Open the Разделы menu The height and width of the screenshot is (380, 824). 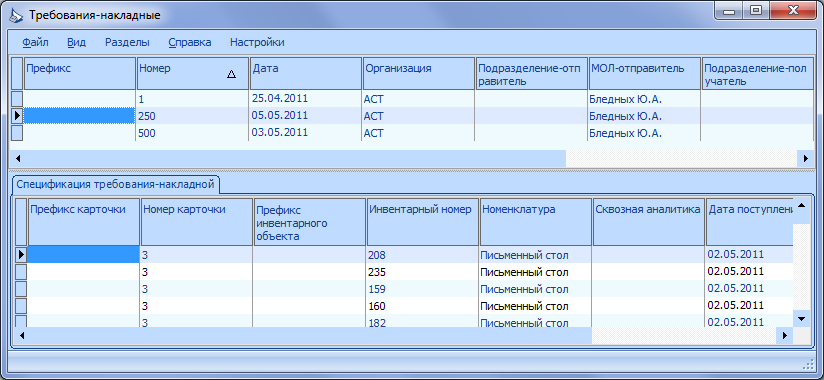[x=127, y=43]
